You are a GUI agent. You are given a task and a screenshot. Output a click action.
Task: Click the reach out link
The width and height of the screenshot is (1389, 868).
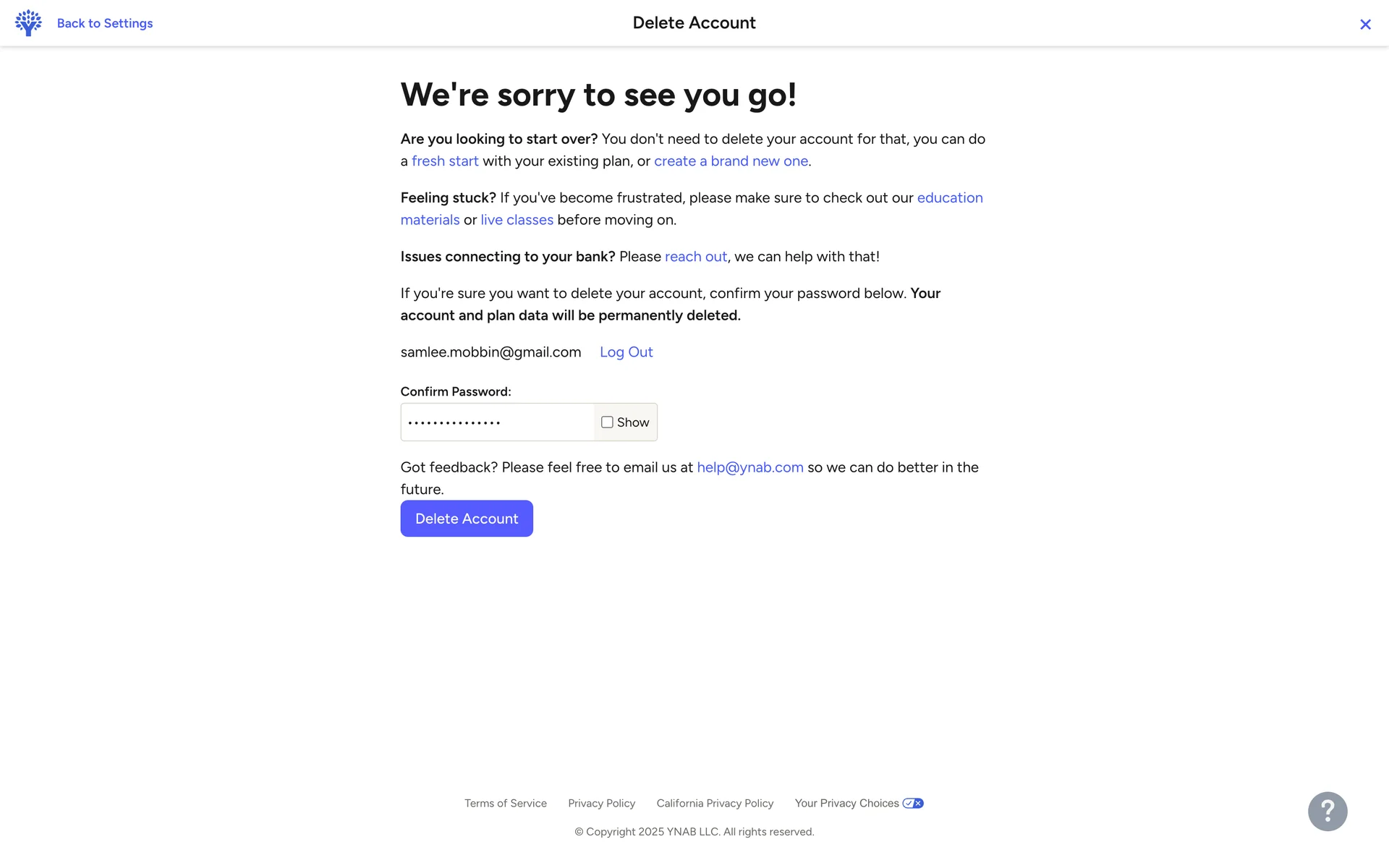695,257
